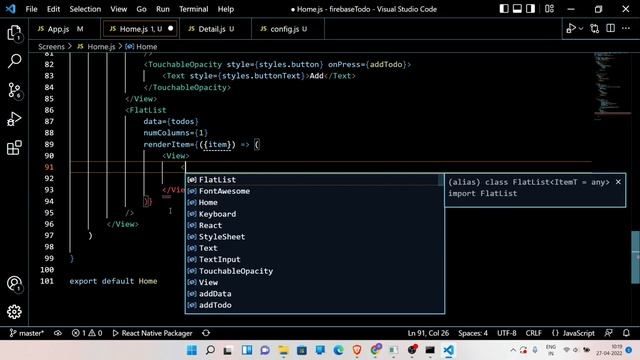Open the Customize Layout button
Screen dimensions: 640x360
[x=549, y=9]
